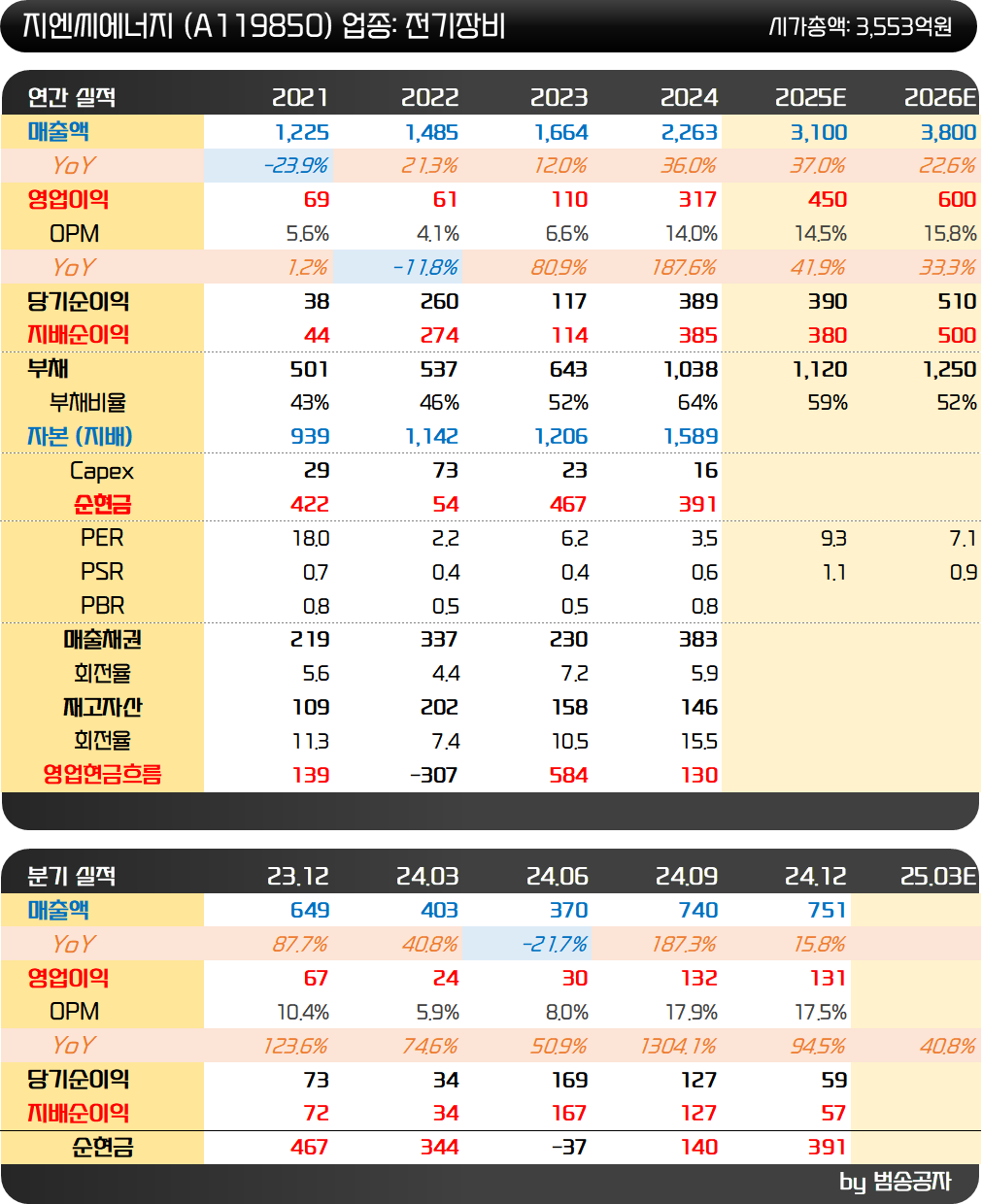The height and width of the screenshot is (1204, 982).
Task: Click the 1304.1% quarterly YoY cell
Action: pyautogui.click(x=679, y=1046)
